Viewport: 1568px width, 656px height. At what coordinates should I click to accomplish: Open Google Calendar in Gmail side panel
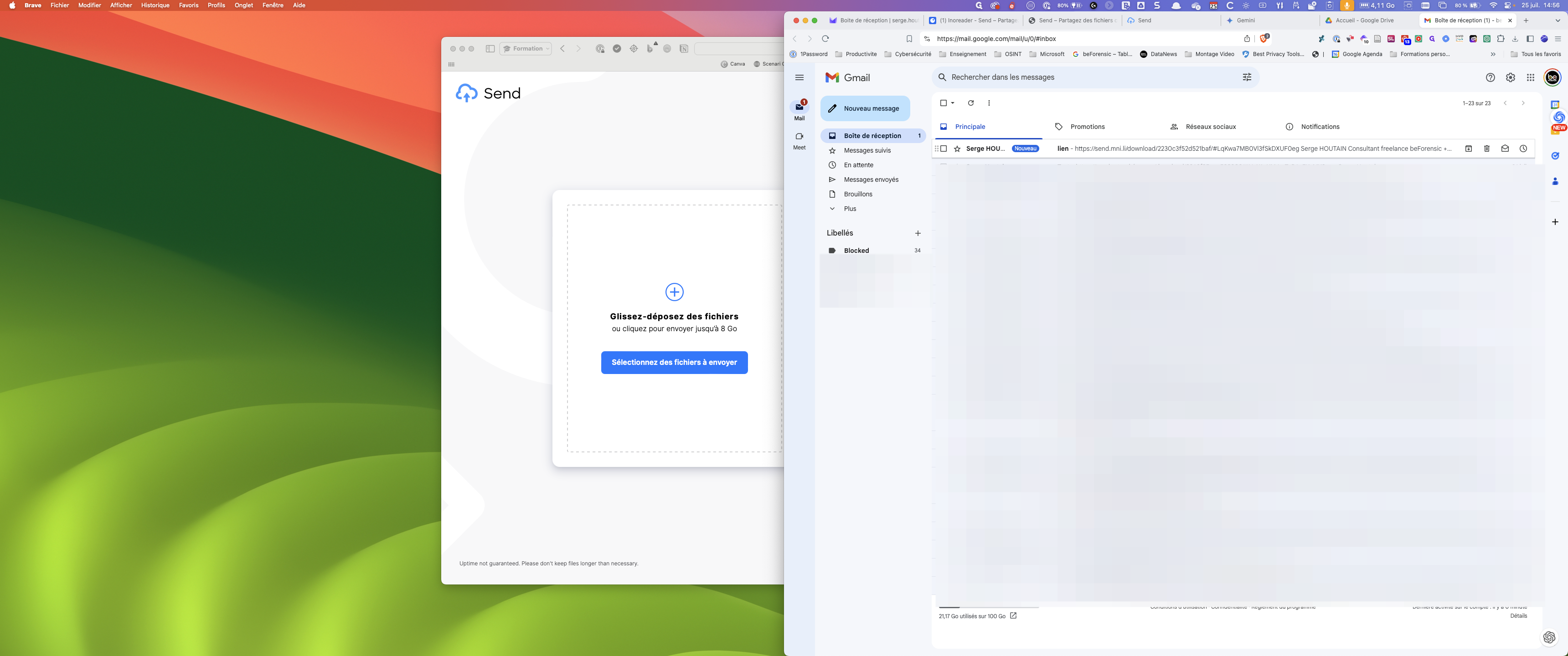click(x=1555, y=105)
